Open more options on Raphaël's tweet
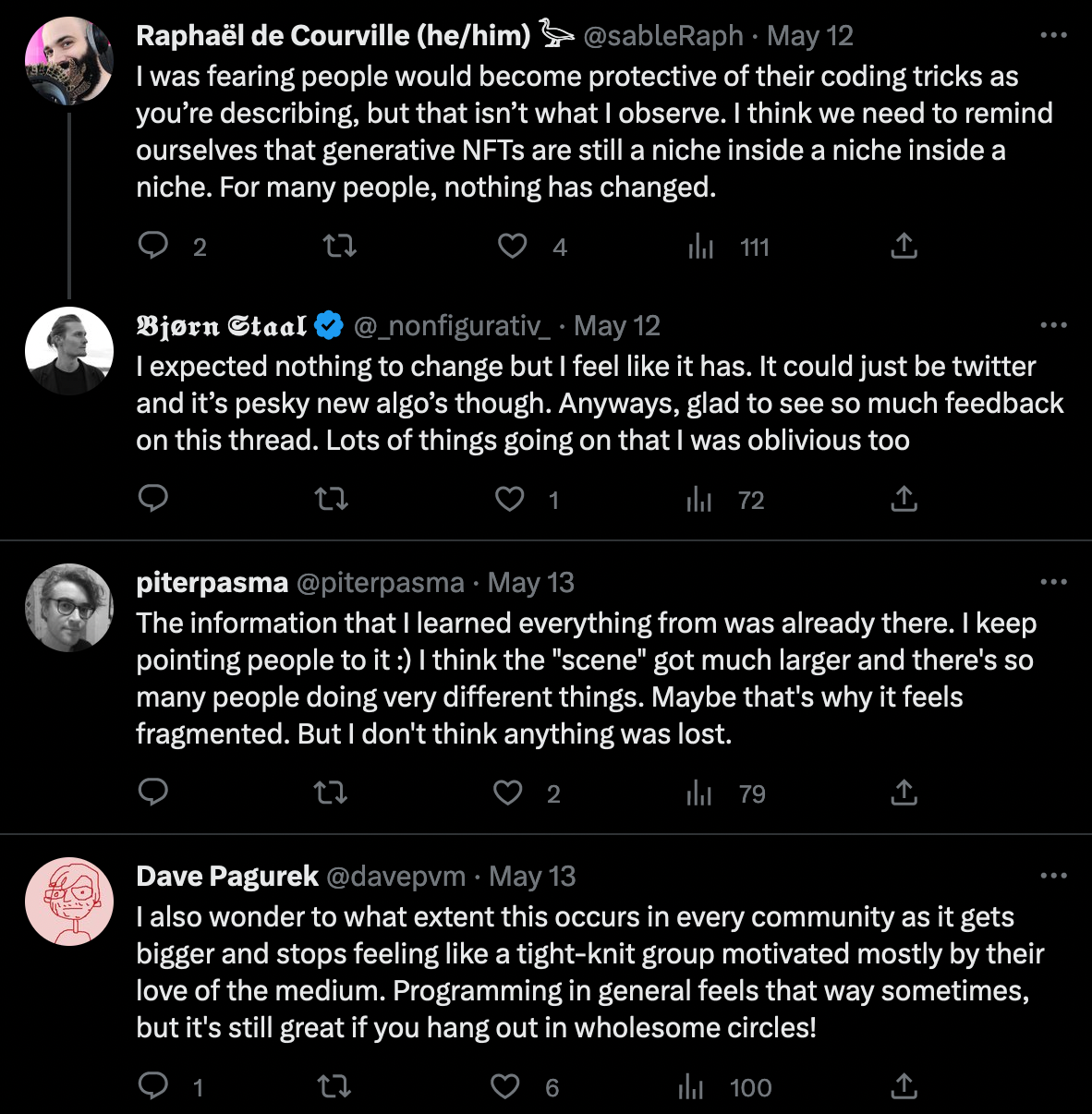Viewport: 1092px width, 1114px height. [x=1053, y=36]
